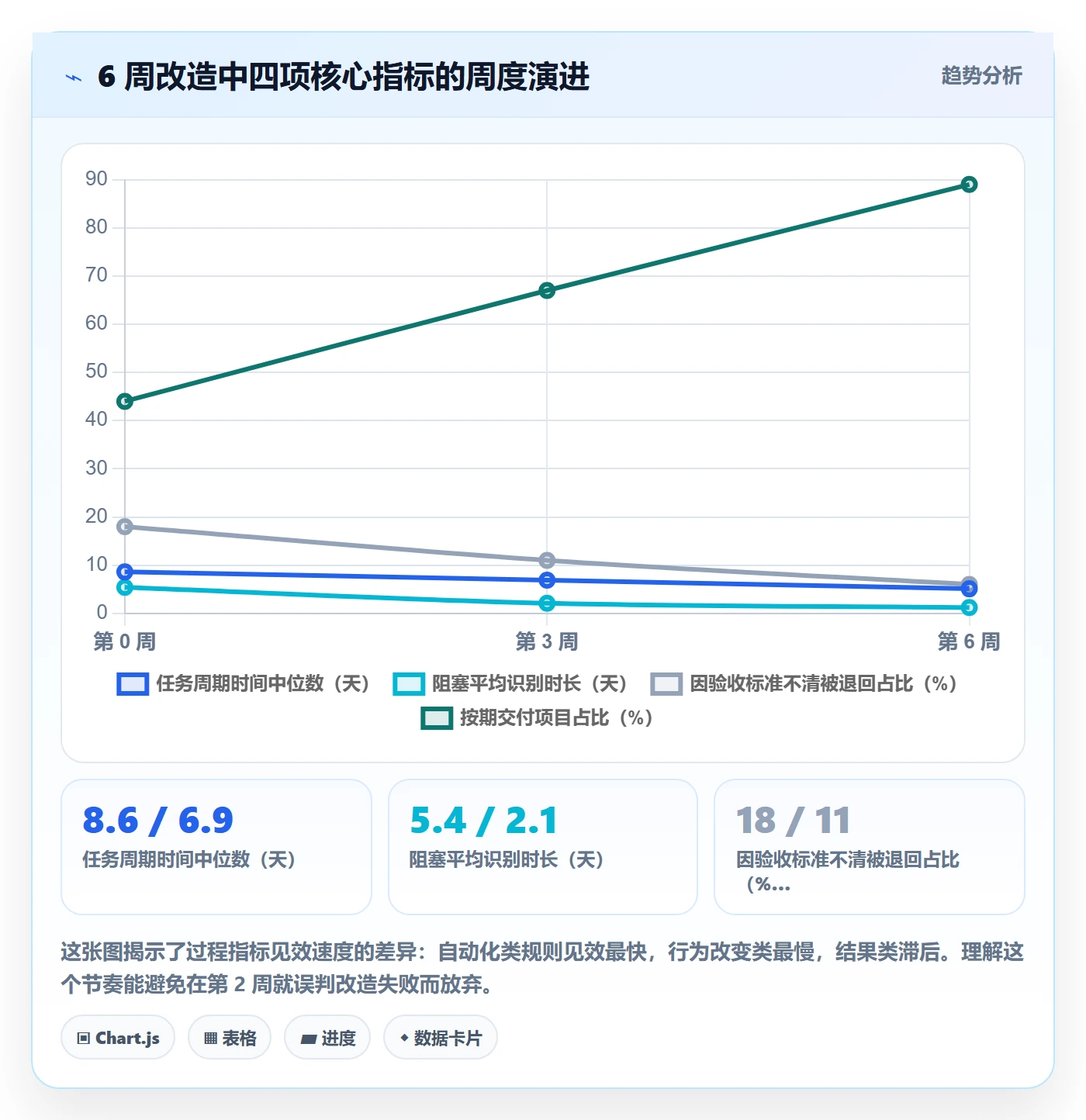Click the blue data point at 第 3 周

click(547, 580)
